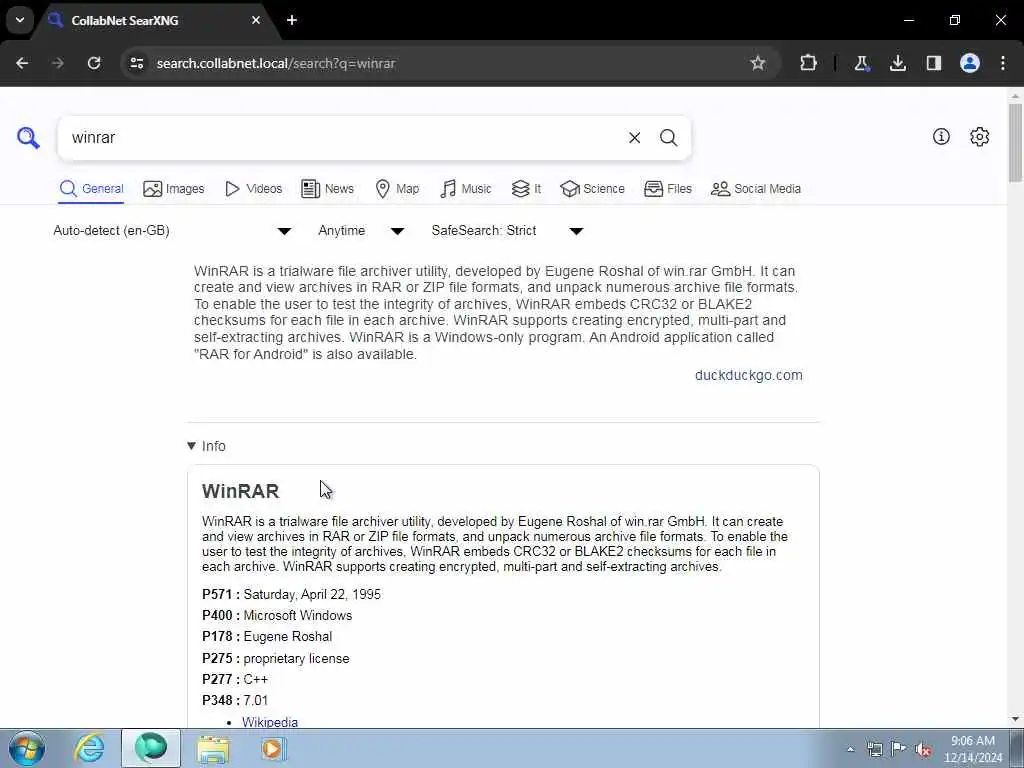Switch to the Social Media category
Image resolution: width=1024 pixels, height=768 pixels.
[756, 189]
